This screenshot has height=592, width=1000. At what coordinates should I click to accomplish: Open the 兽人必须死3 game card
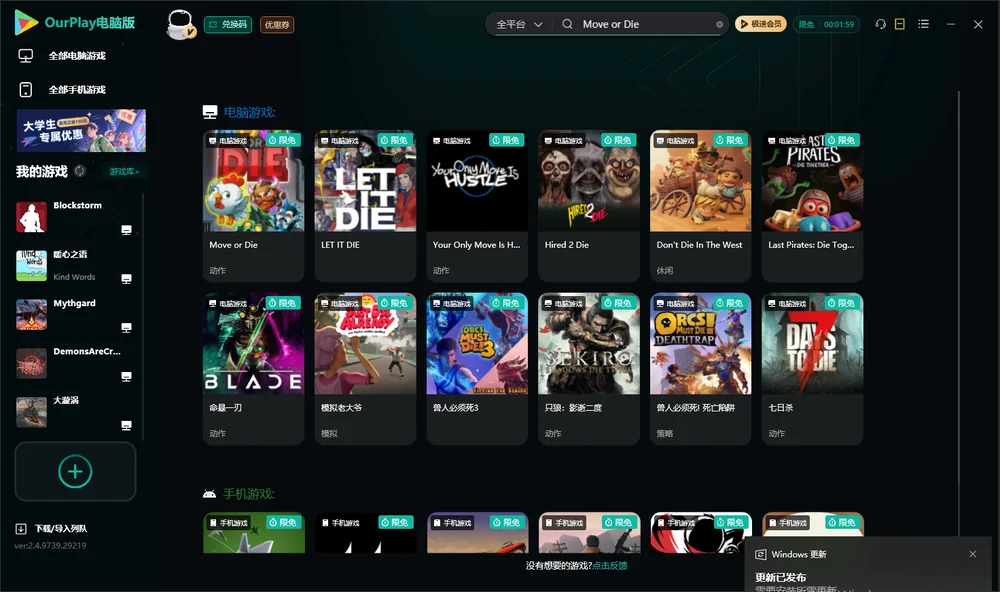coord(477,369)
